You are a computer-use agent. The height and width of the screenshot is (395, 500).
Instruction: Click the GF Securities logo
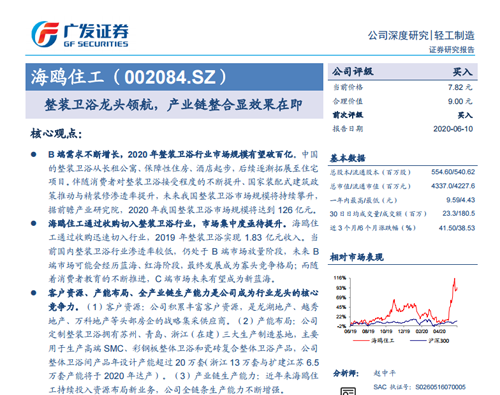click(x=80, y=34)
